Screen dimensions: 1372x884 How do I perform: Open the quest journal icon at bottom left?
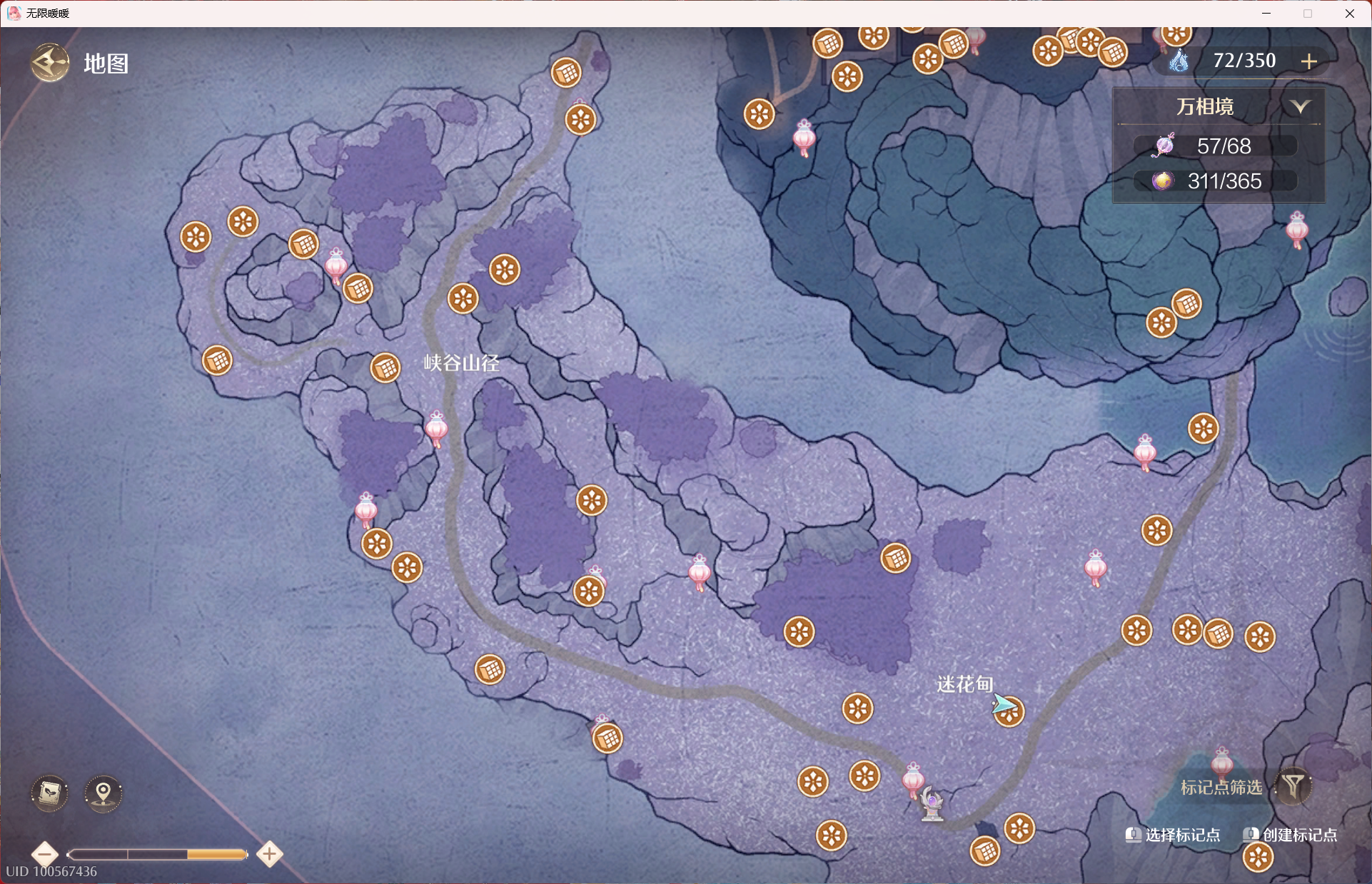coord(50,793)
